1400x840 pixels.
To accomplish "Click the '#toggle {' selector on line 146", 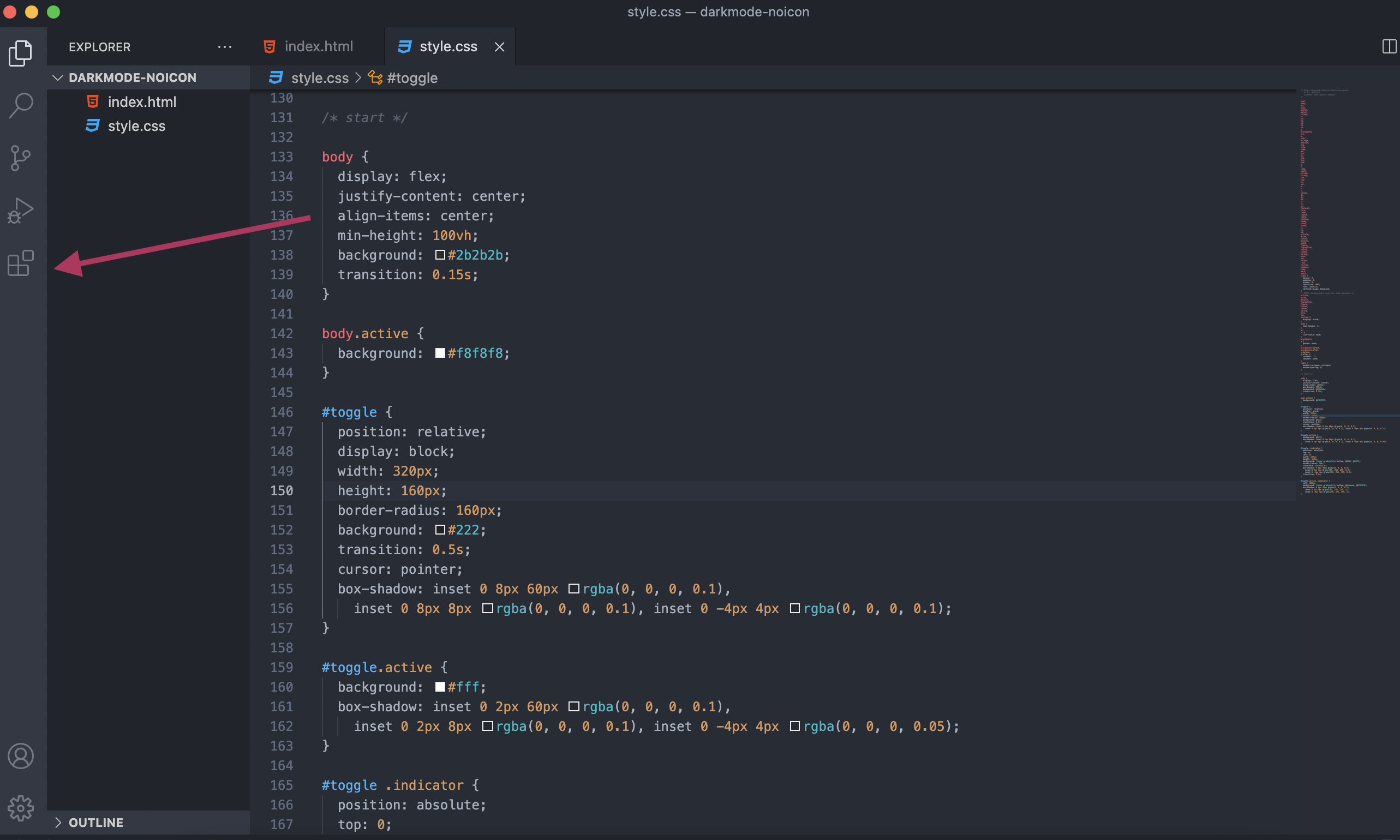I will pyautogui.click(x=357, y=412).
